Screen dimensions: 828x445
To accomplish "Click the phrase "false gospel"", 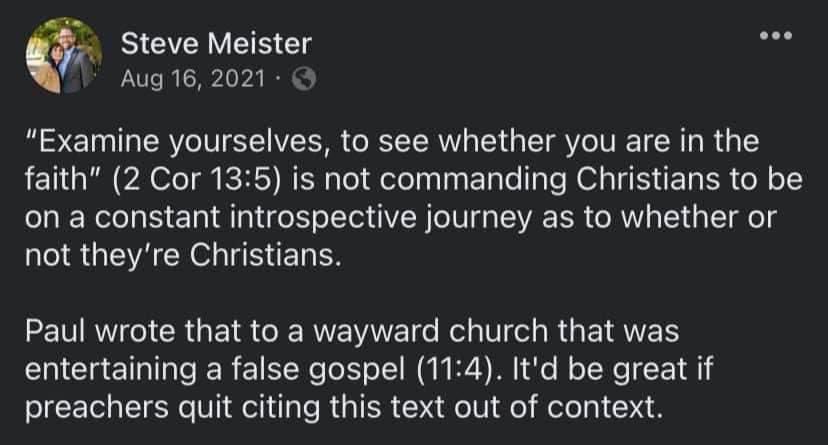I will click(318, 370).
